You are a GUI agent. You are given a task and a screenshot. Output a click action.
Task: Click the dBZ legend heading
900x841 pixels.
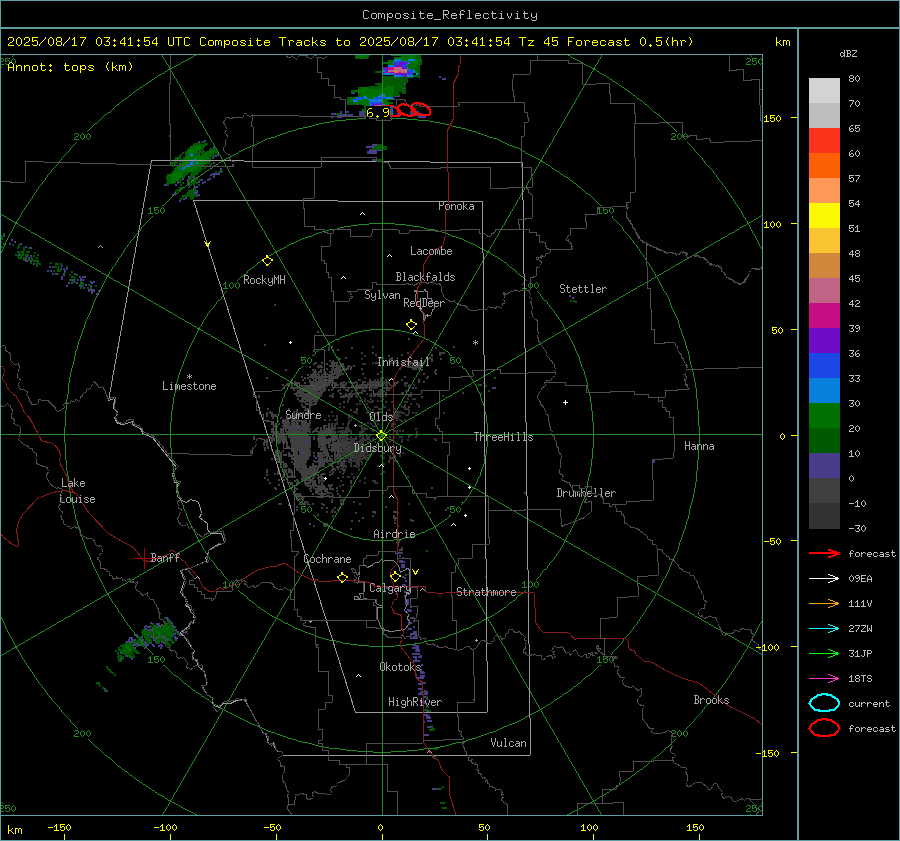(x=848, y=54)
